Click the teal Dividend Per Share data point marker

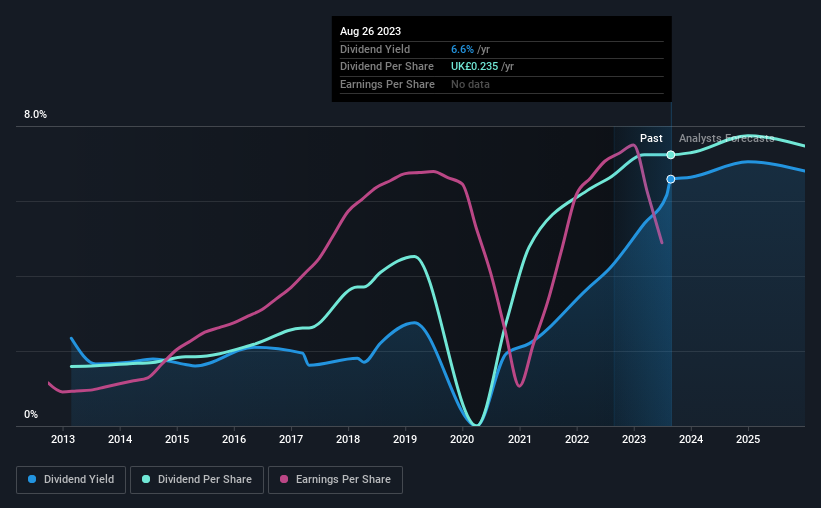pos(671,155)
